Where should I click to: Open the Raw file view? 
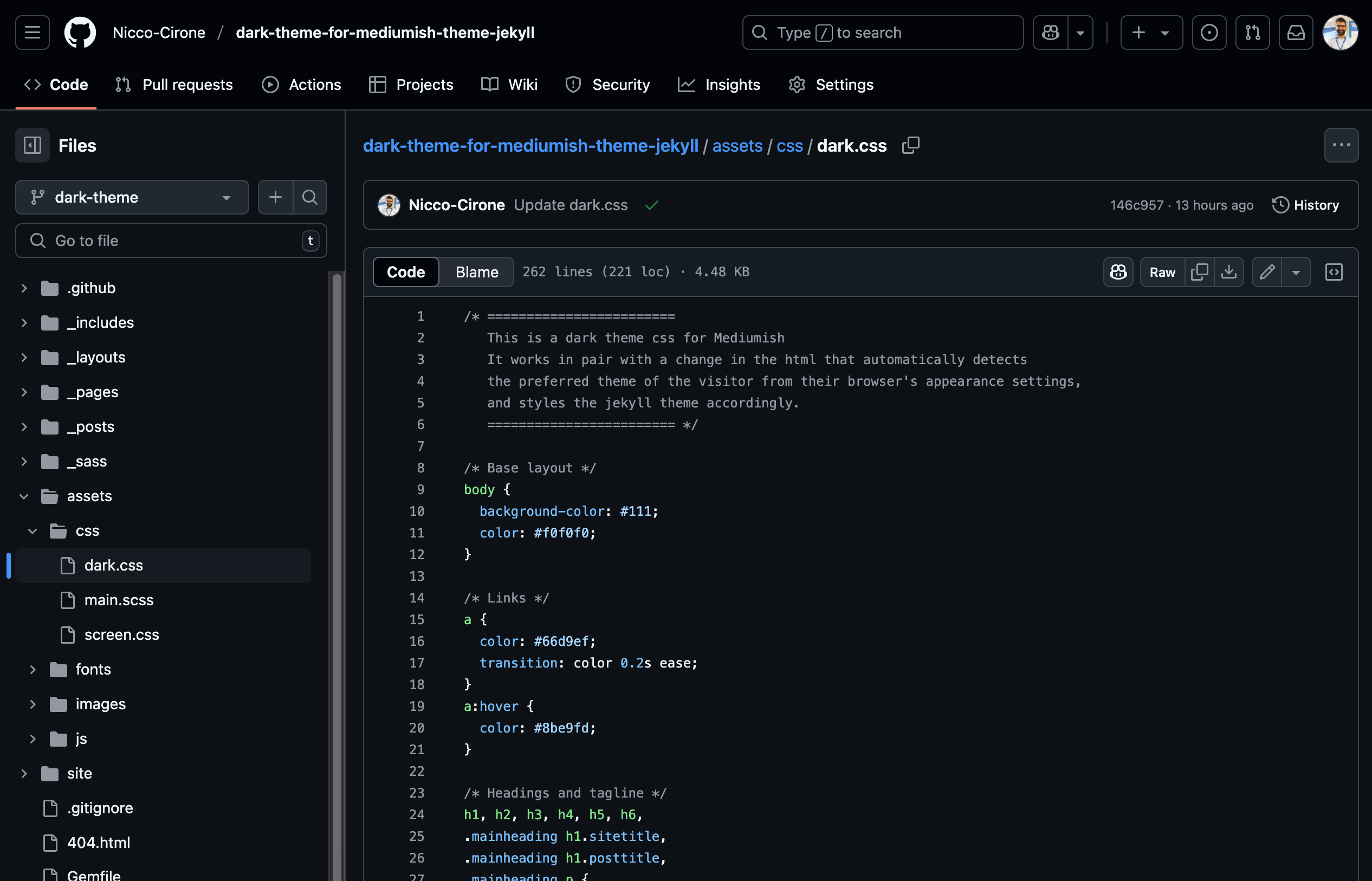click(1162, 272)
